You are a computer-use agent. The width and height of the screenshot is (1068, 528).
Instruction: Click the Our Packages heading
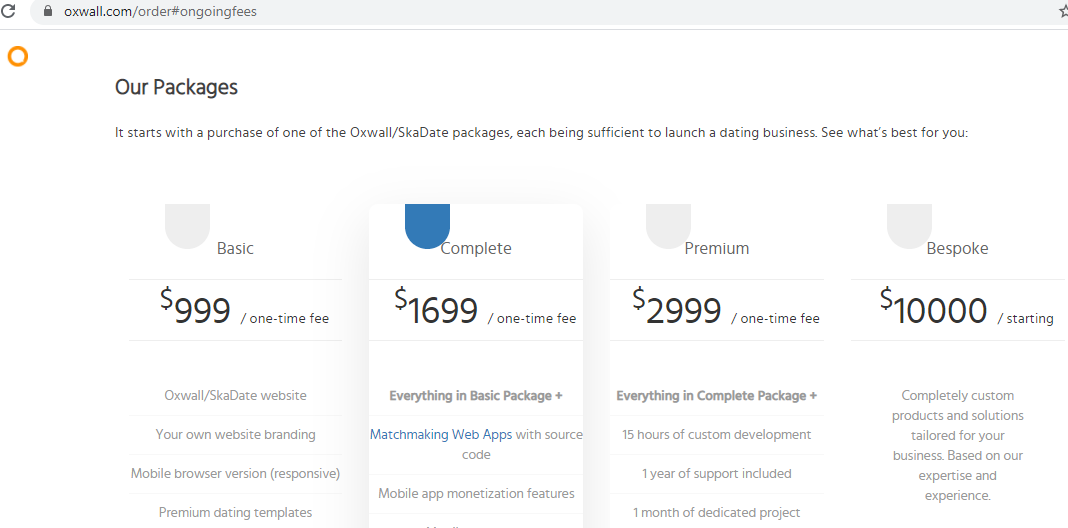pyautogui.click(x=176, y=87)
